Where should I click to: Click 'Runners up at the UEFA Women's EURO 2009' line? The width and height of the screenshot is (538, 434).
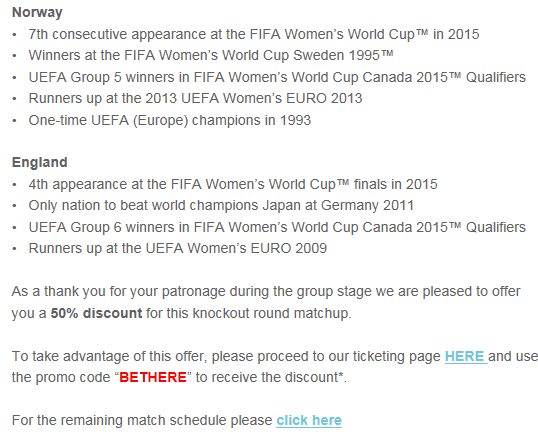pyautogui.click(x=178, y=248)
